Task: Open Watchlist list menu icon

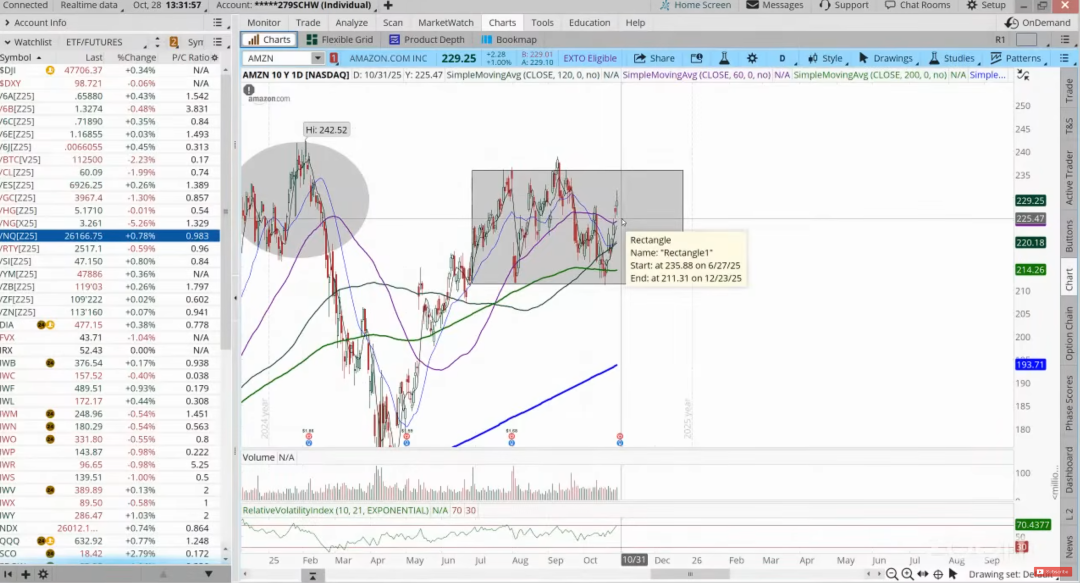Action: (218, 42)
